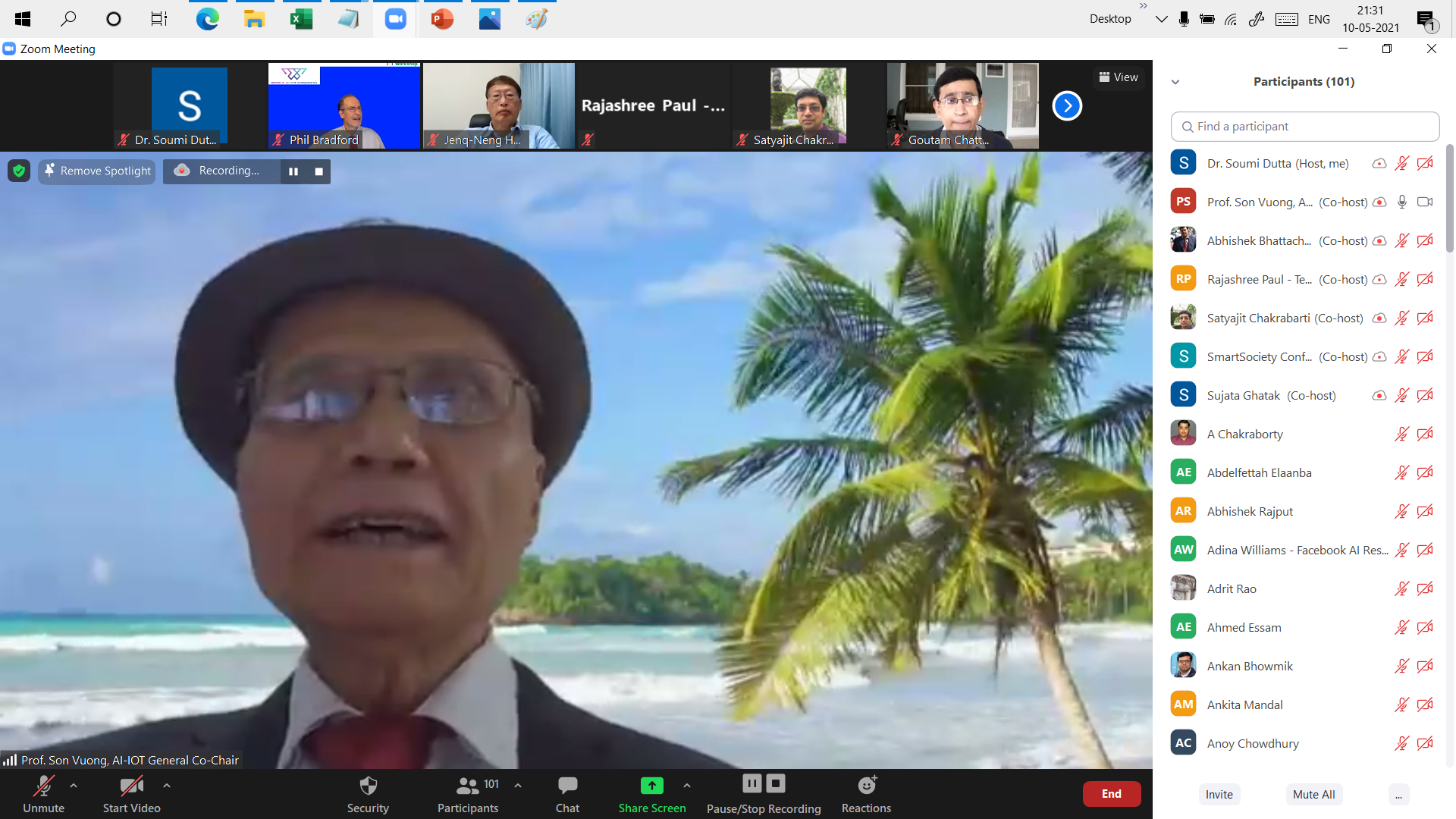The width and height of the screenshot is (1456, 819).
Task: Toggle Prof. Son Vuong's video camera icon
Action: [x=1425, y=202]
